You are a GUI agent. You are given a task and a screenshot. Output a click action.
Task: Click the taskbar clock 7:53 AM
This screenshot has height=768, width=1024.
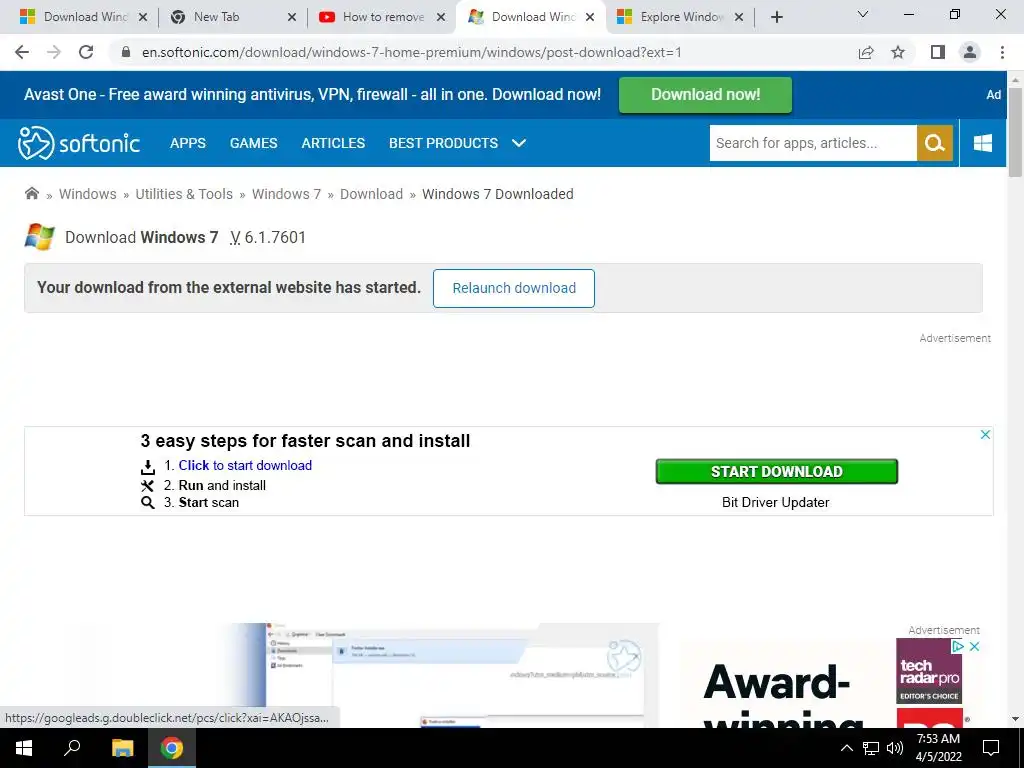938,748
